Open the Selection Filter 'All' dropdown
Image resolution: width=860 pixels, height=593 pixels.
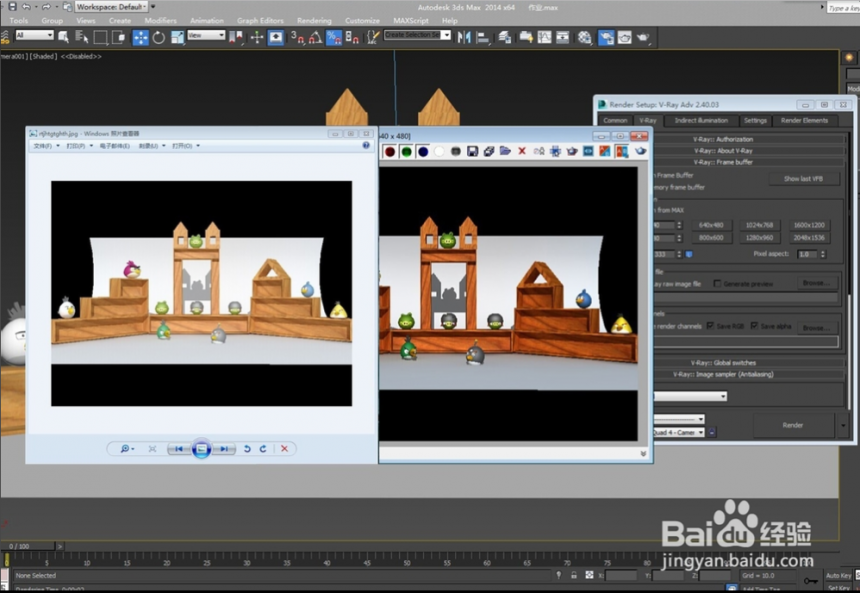34,35
